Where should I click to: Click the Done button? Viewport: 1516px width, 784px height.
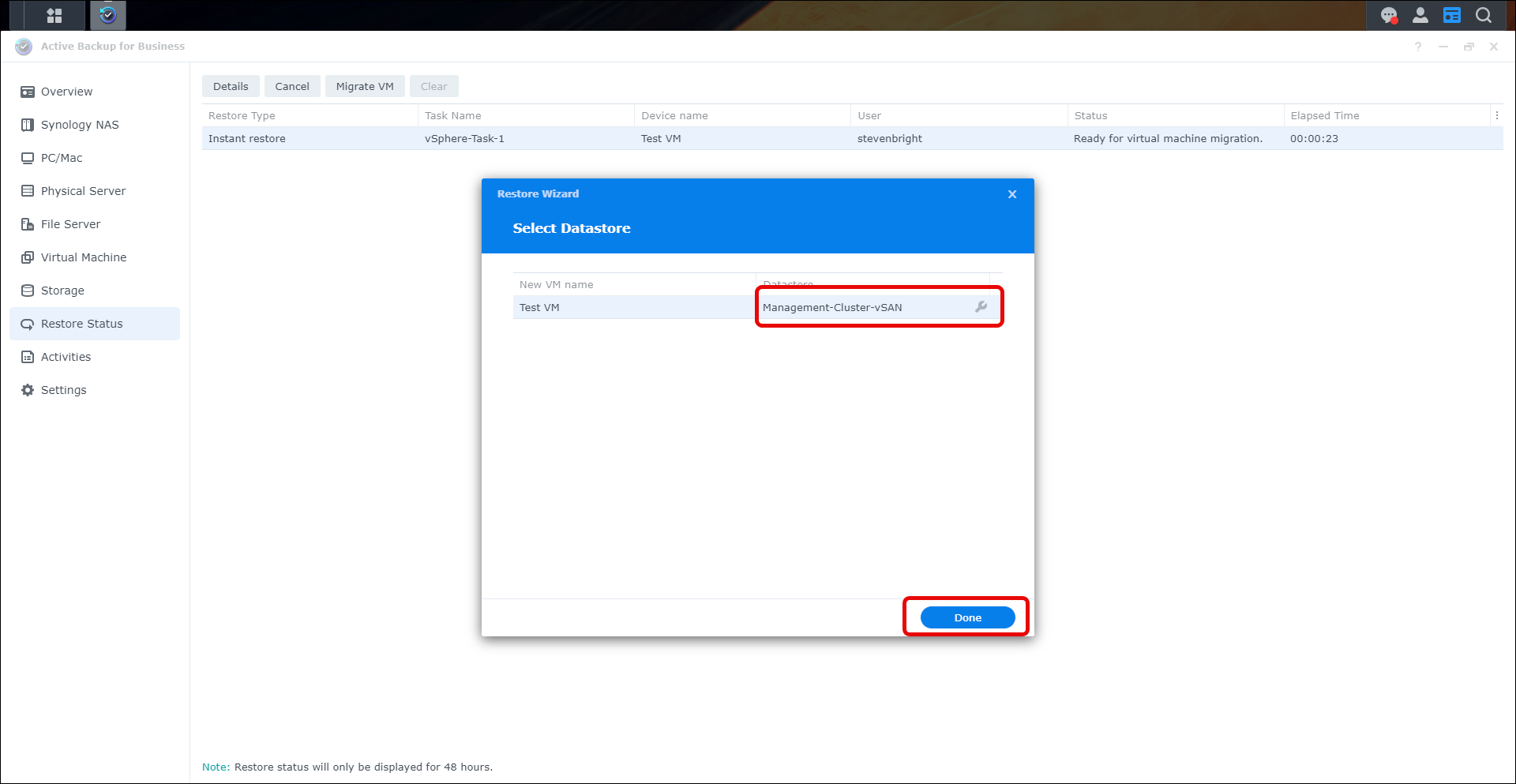click(967, 617)
